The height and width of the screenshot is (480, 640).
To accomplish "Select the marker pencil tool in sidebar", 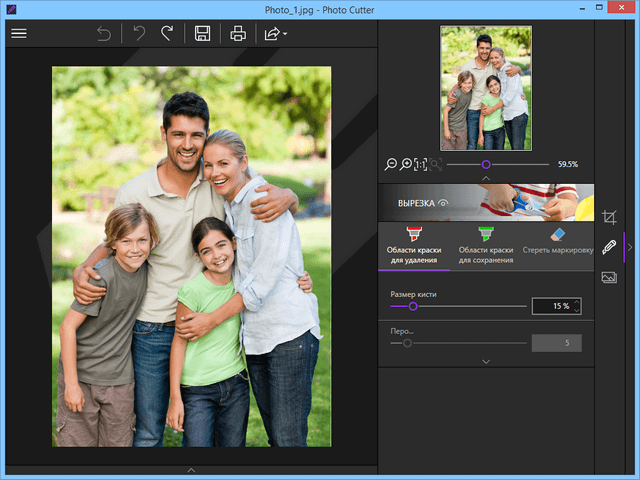I will coord(609,247).
